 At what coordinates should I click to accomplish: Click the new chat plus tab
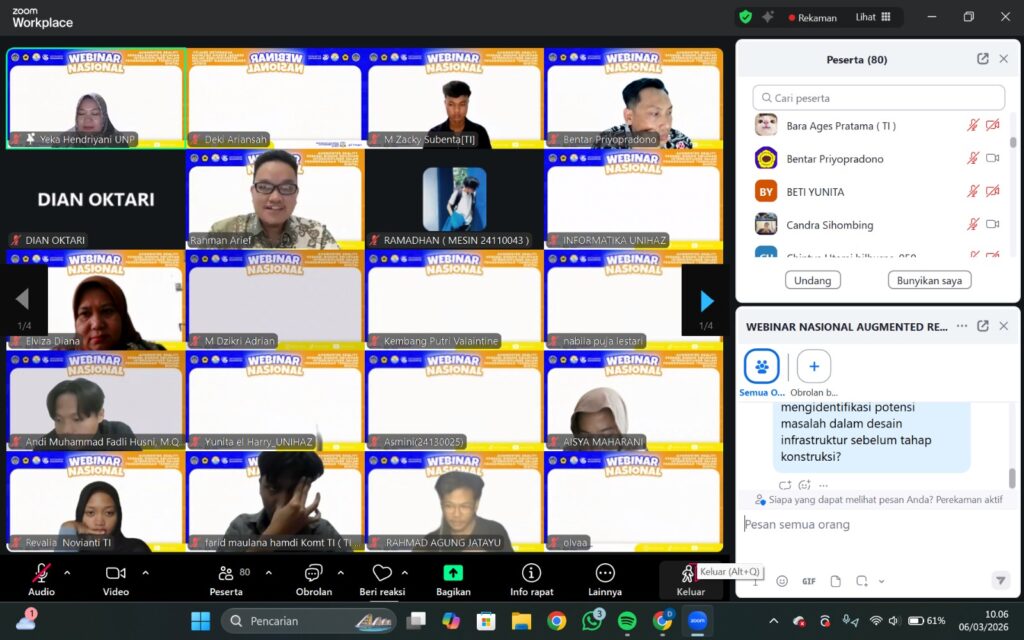point(813,367)
